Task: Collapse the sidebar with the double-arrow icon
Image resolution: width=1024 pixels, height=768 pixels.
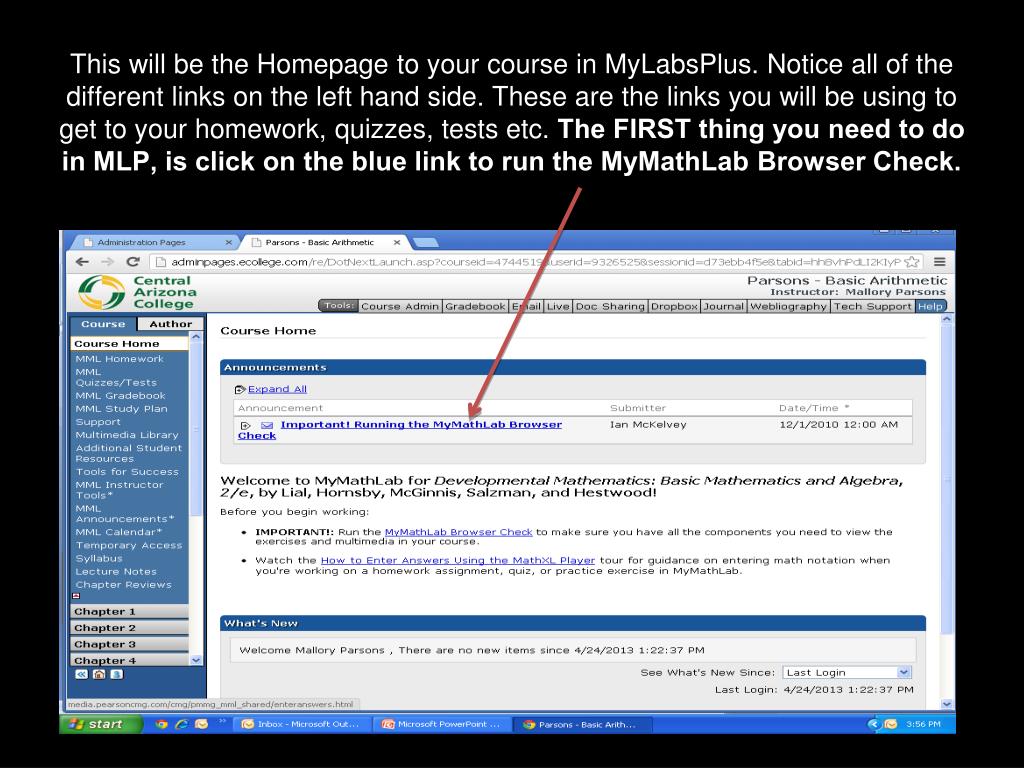Action: coord(82,675)
